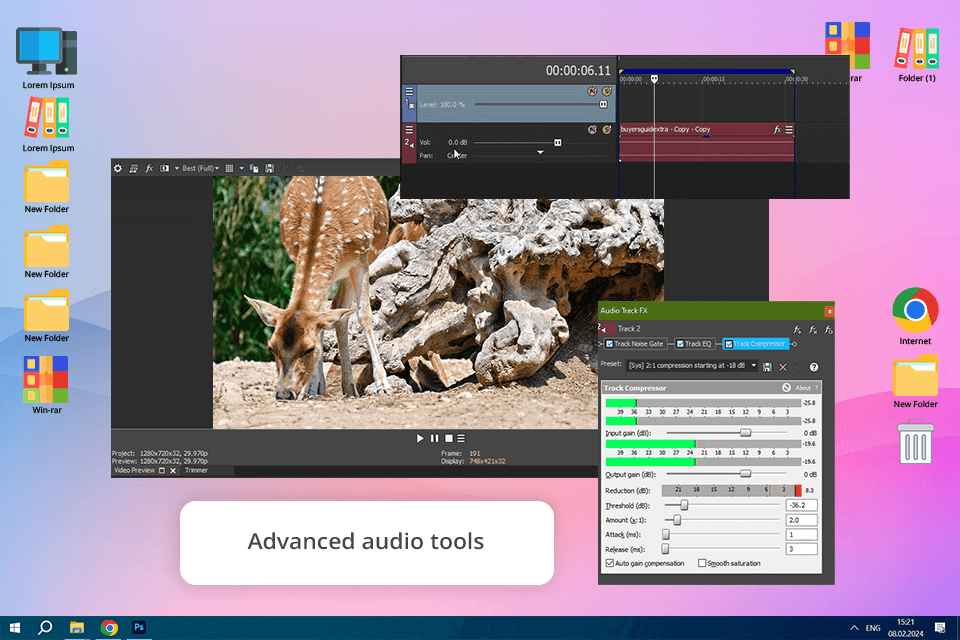Image resolution: width=960 pixels, height=640 pixels.
Task: Toggle Auto gain compensation checkbox
Action: pyautogui.click(x=610, y=563)
